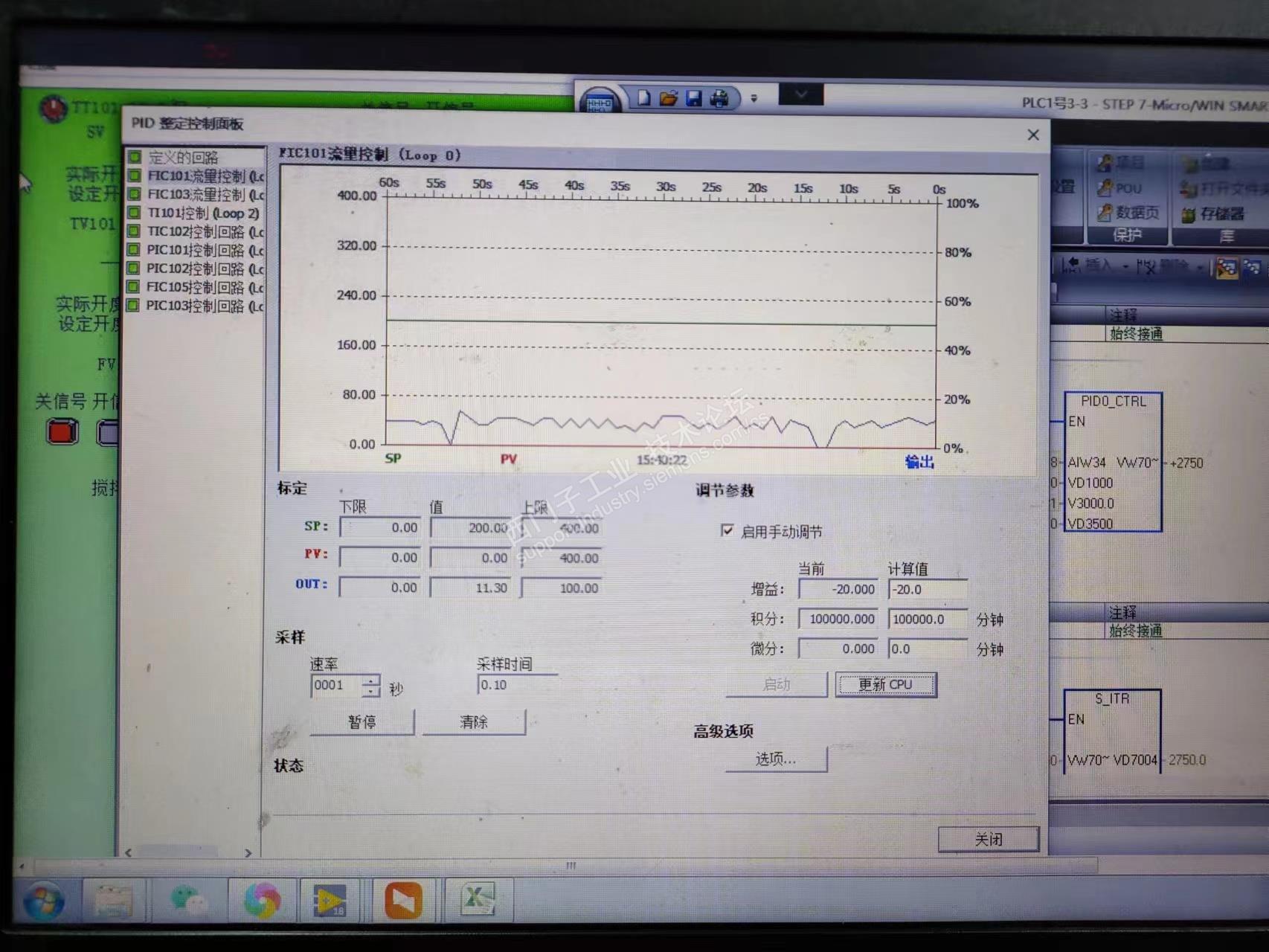Click the 微分 calculated value field
The image size is (1269, 952).
(928, 649)
